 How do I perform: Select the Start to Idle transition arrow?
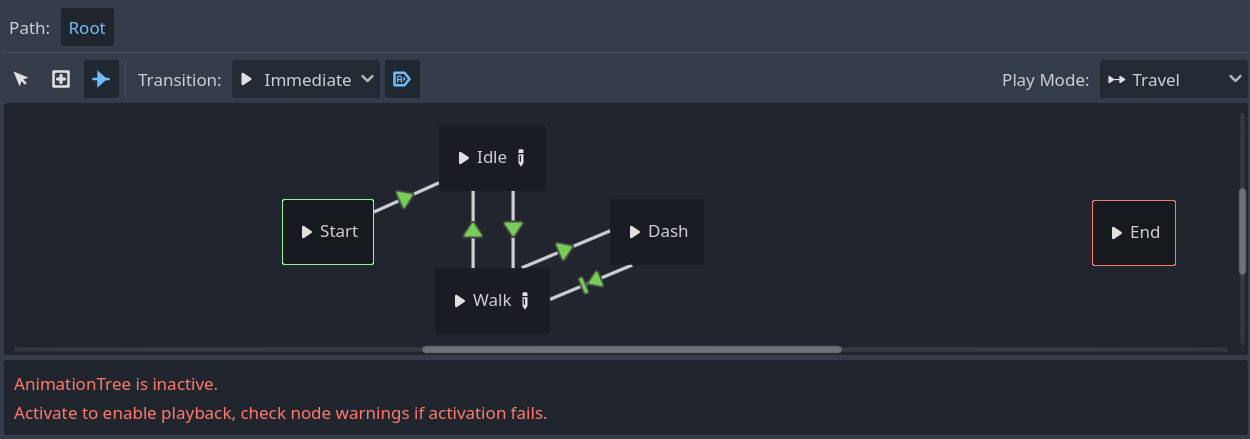click(x=404, y=199)
